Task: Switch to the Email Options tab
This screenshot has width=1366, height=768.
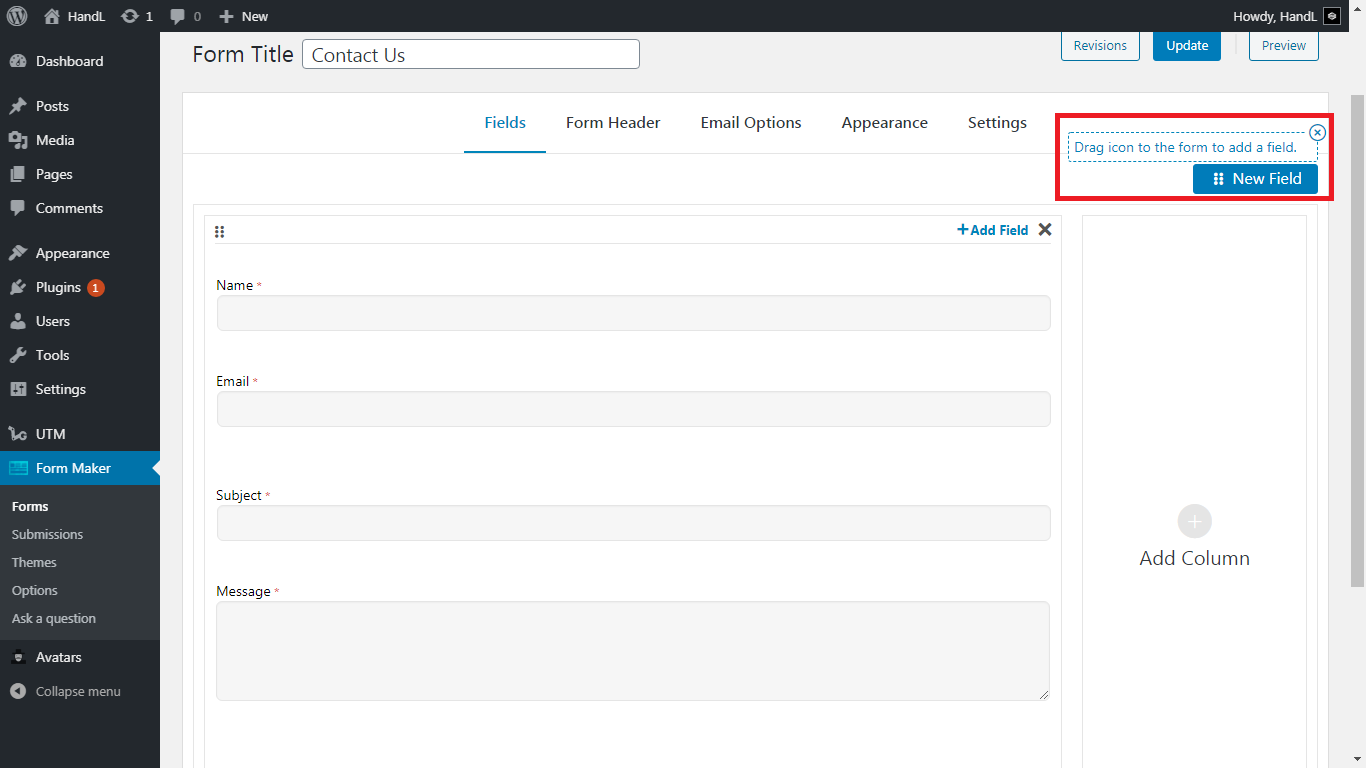Action: (751, 123)
